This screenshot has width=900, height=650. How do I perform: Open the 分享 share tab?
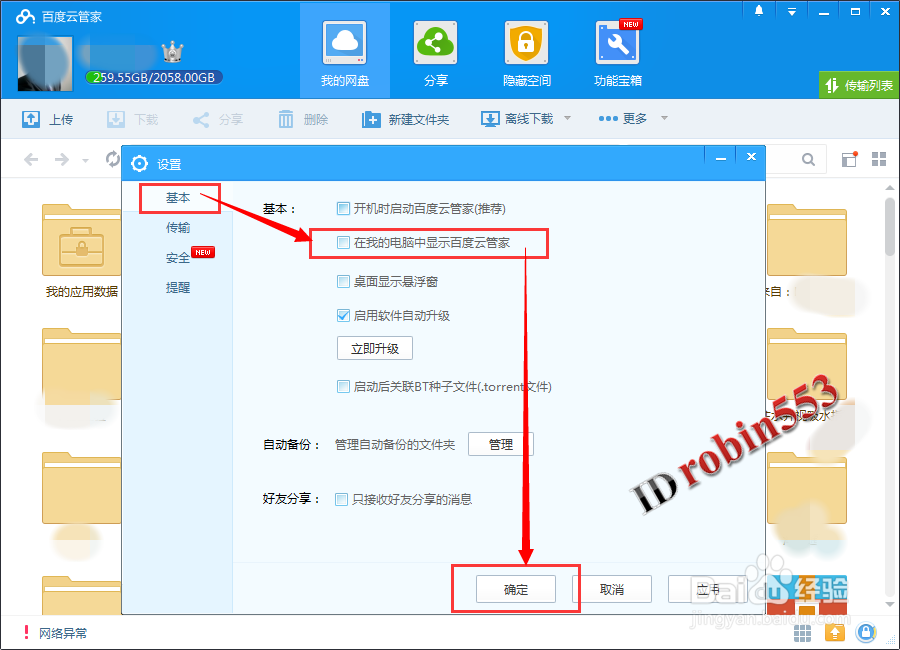pyautogui.click(x=435, y=53)
